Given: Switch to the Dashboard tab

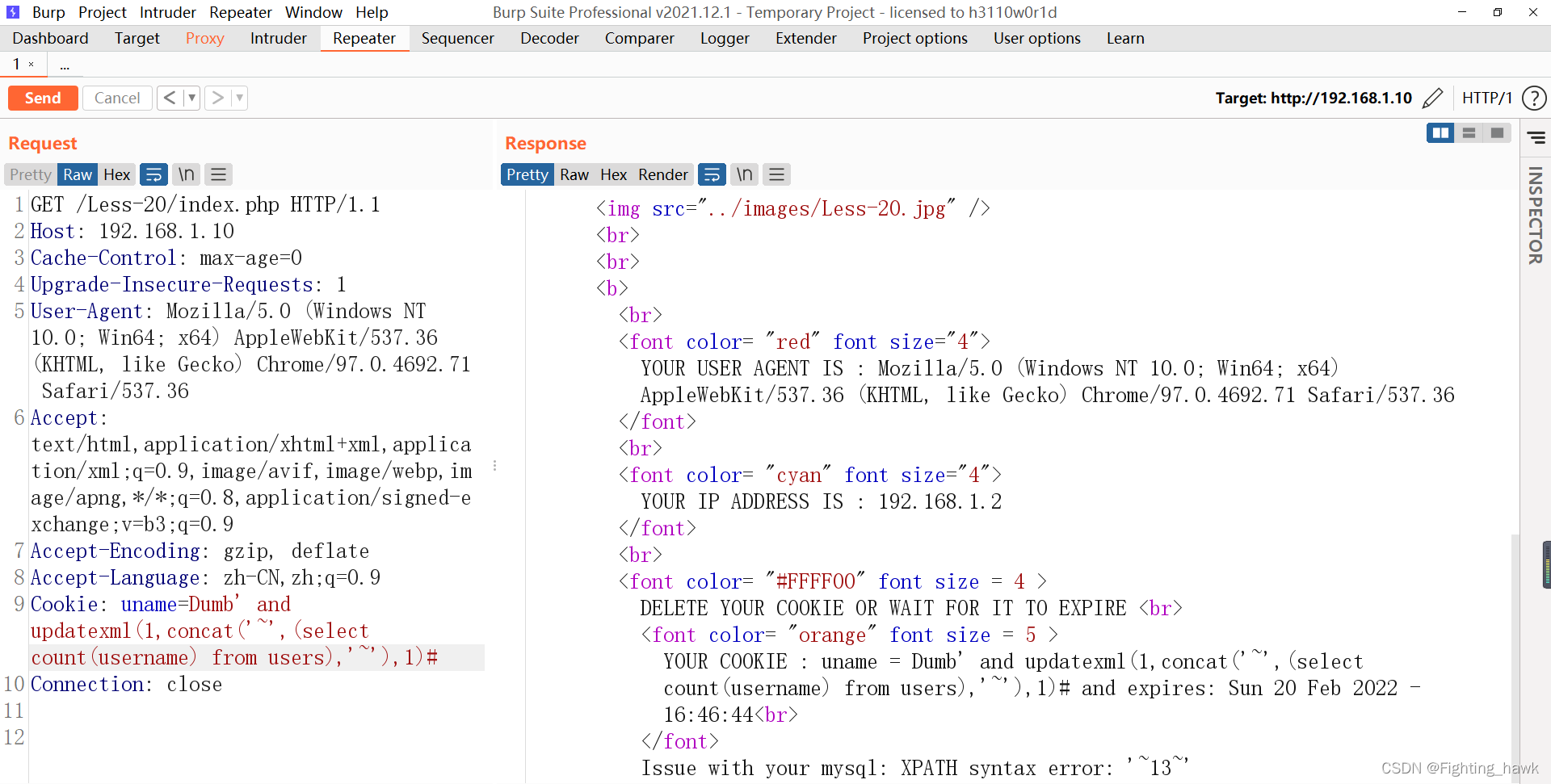Looking at the screenshot, I should (50, 39).
